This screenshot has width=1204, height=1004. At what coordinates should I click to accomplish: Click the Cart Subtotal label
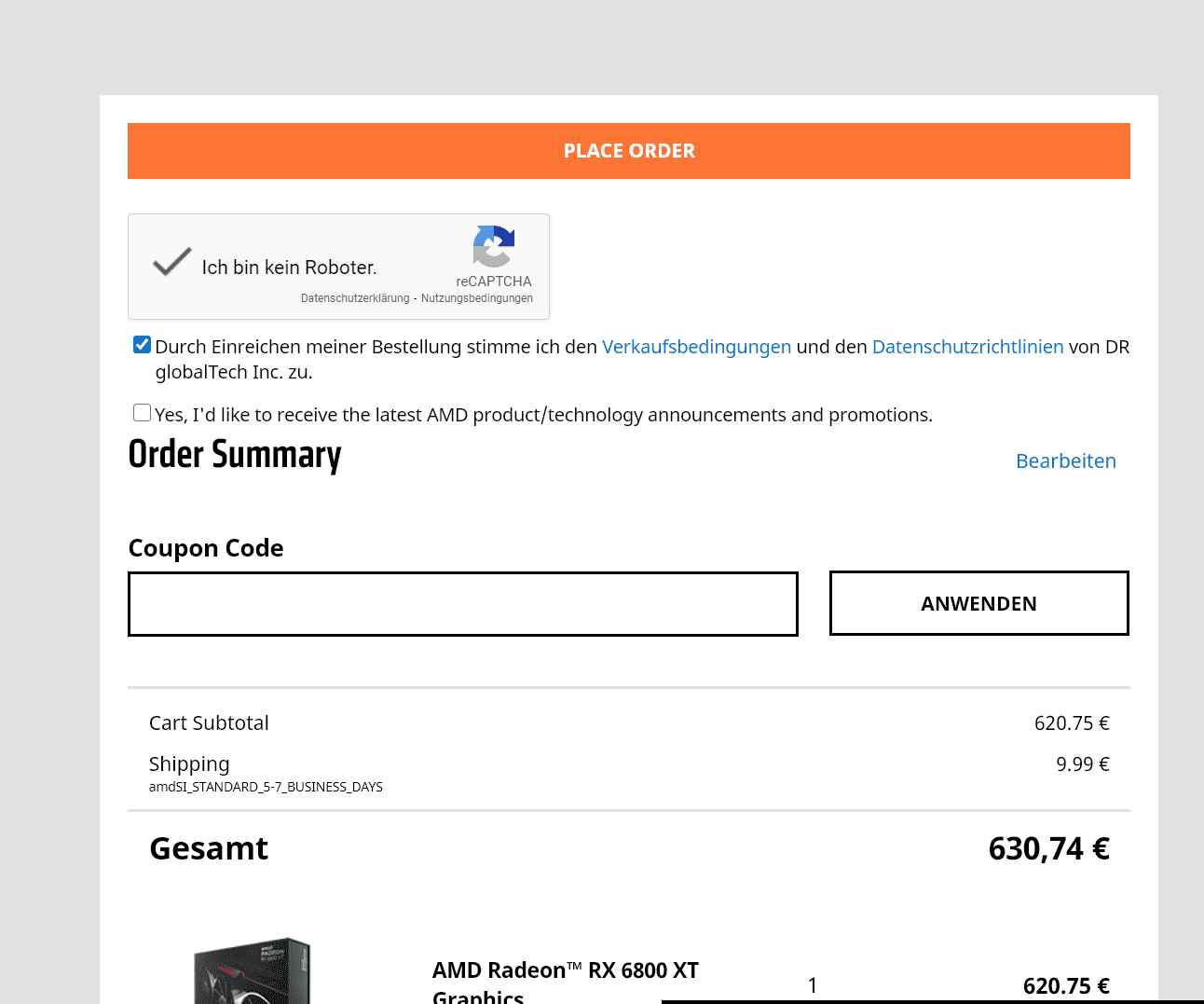pos(209,723)
